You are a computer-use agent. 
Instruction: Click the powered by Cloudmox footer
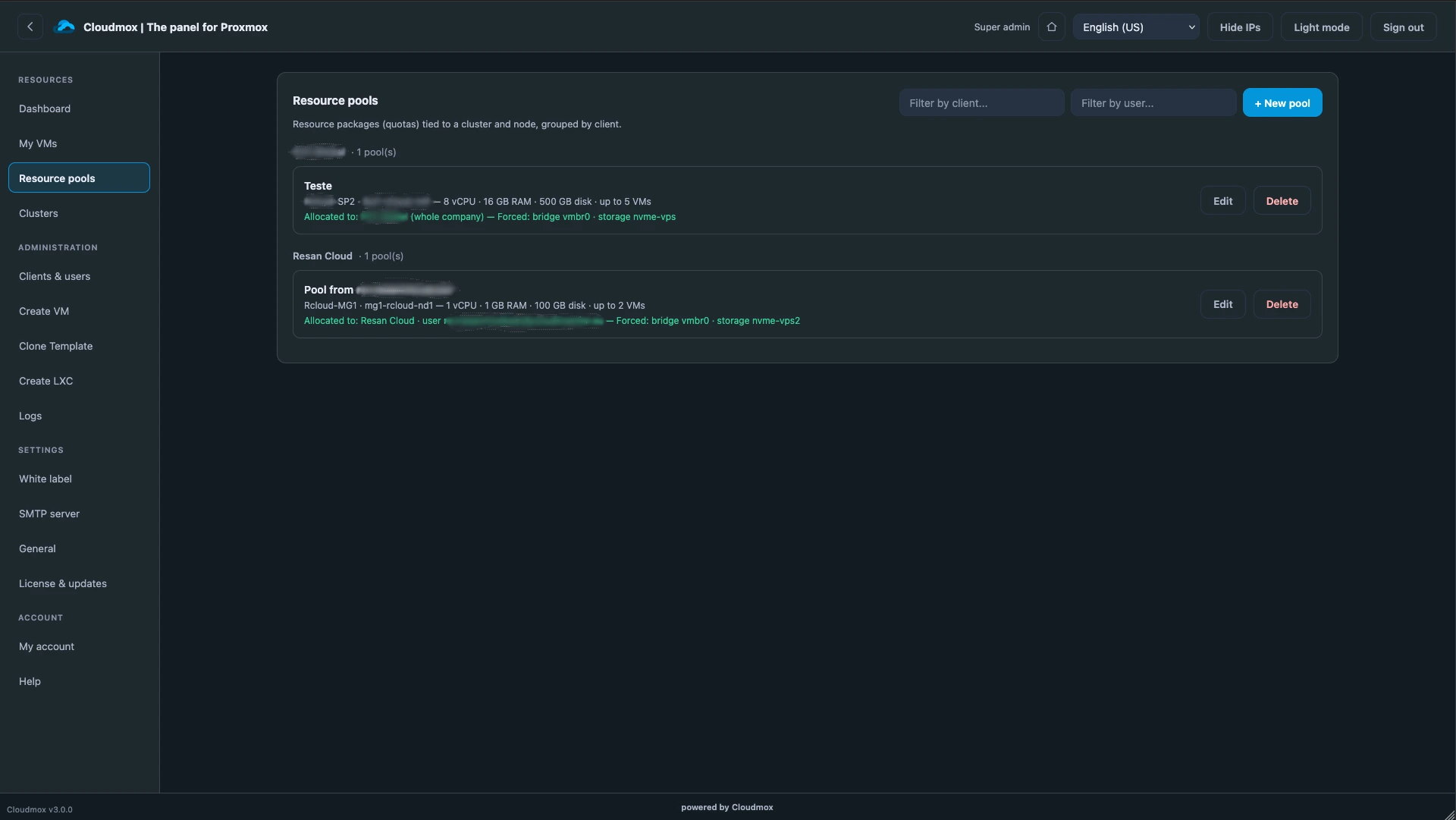pyautogui.click(x=726, y=807)
